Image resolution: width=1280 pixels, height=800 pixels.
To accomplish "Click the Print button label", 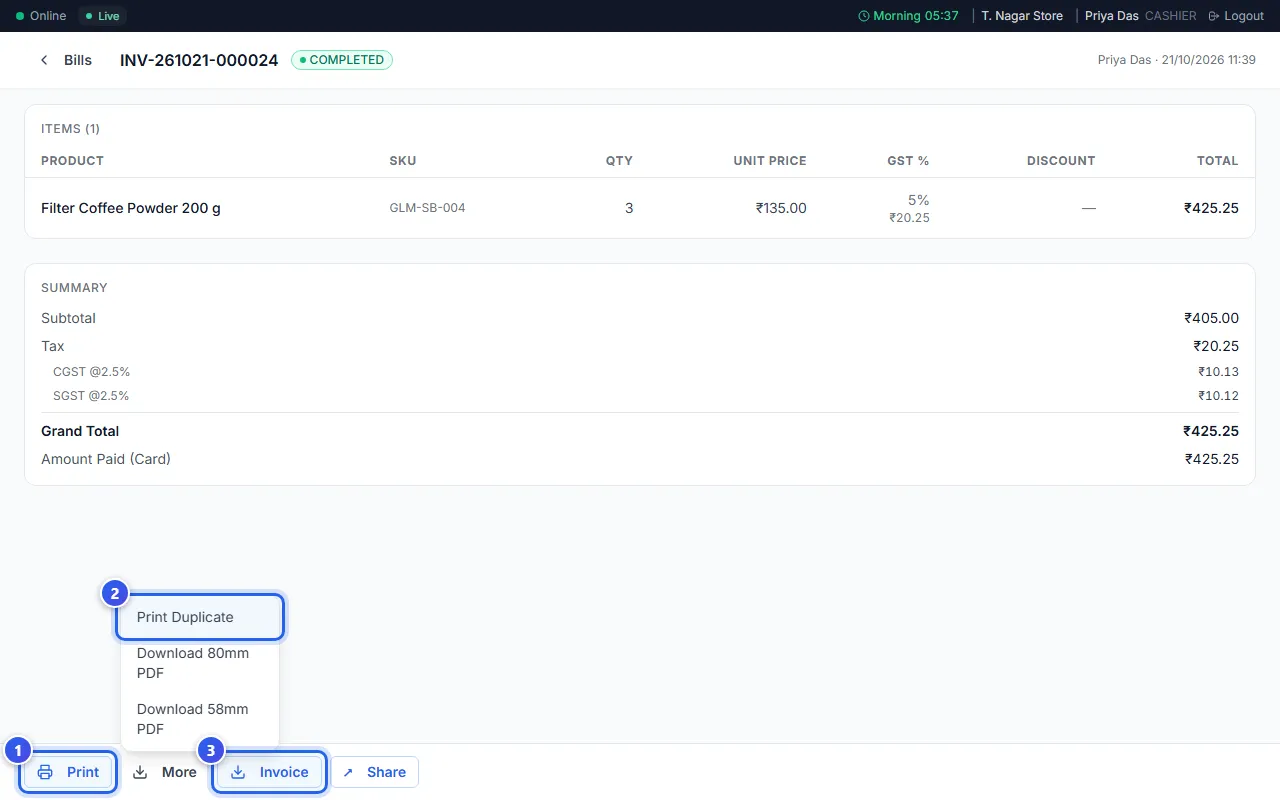I will 83,772.
